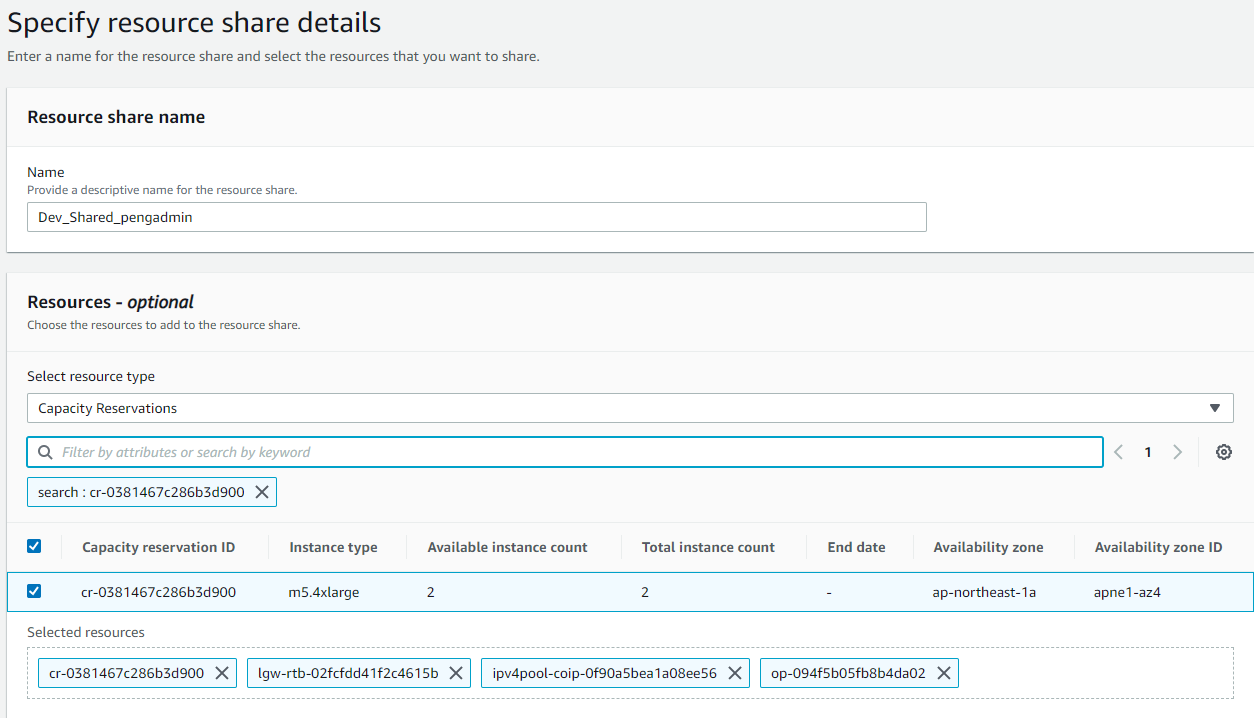Screen dimensions: 1254x718
Task: Expand the Capacity Reservations type selector
Action: click(x=1215, y=407)
